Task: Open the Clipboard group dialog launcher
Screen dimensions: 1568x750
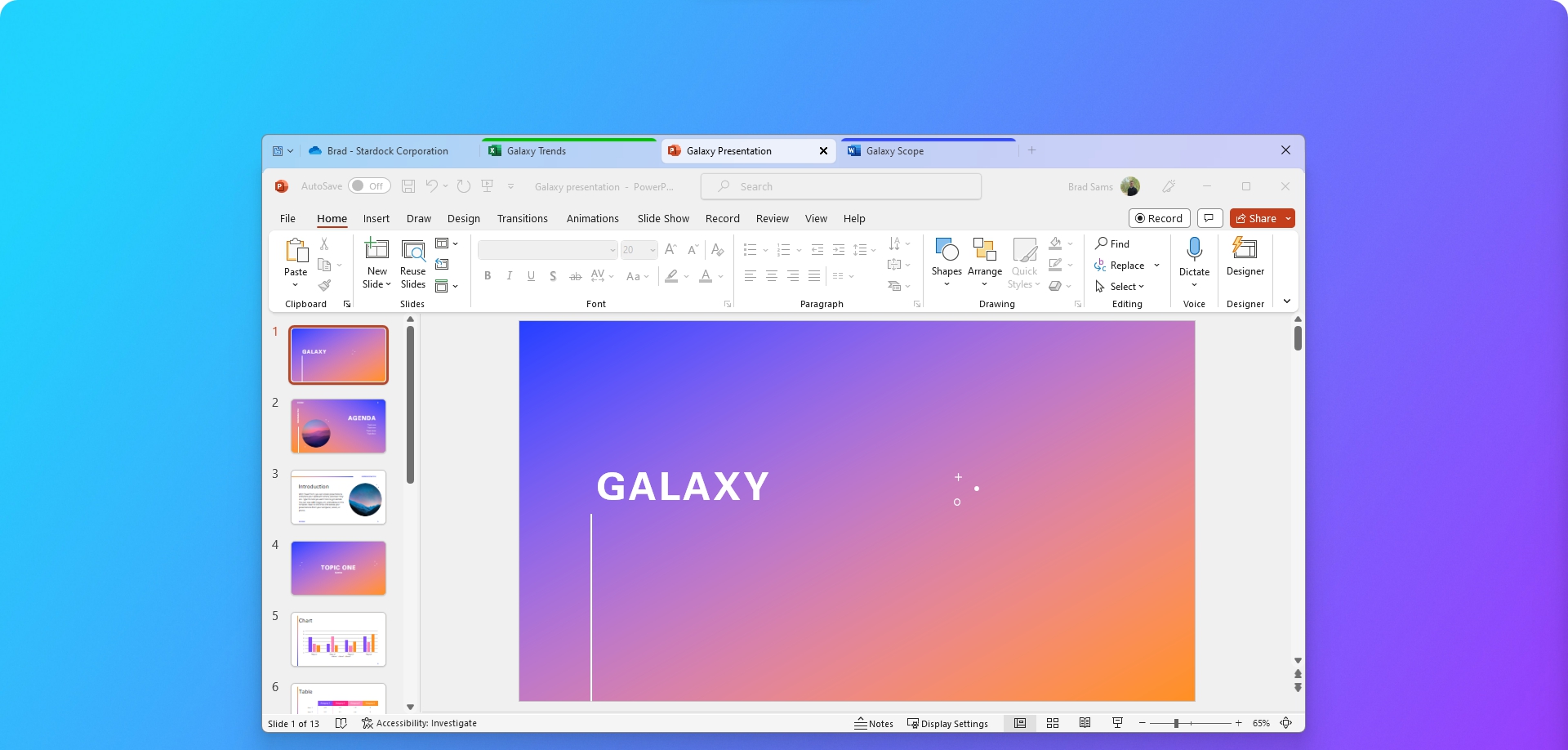Action: pyautogui.click(x=347, y=304)
